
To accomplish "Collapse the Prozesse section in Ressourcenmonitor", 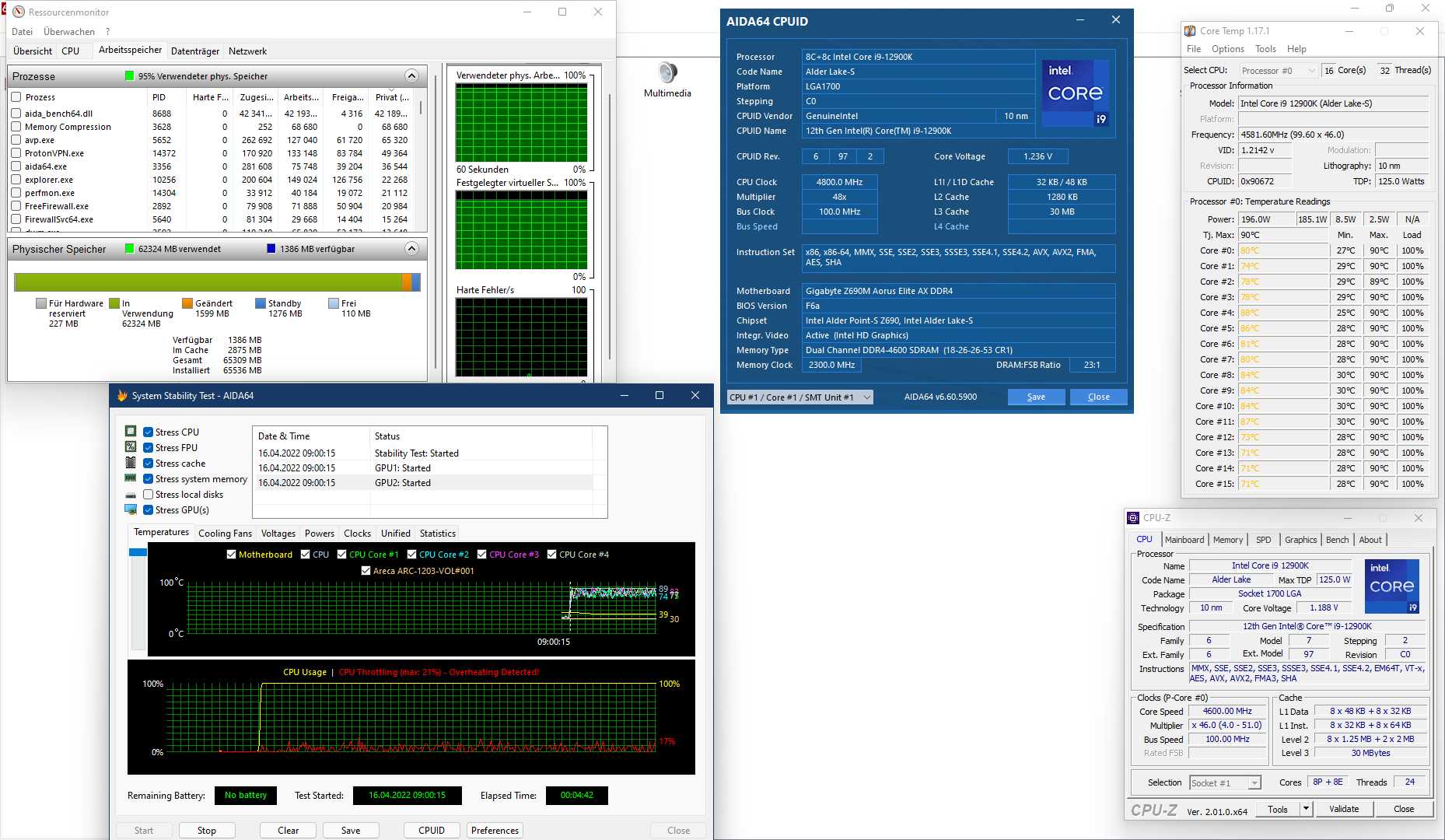I will (411, 76).
